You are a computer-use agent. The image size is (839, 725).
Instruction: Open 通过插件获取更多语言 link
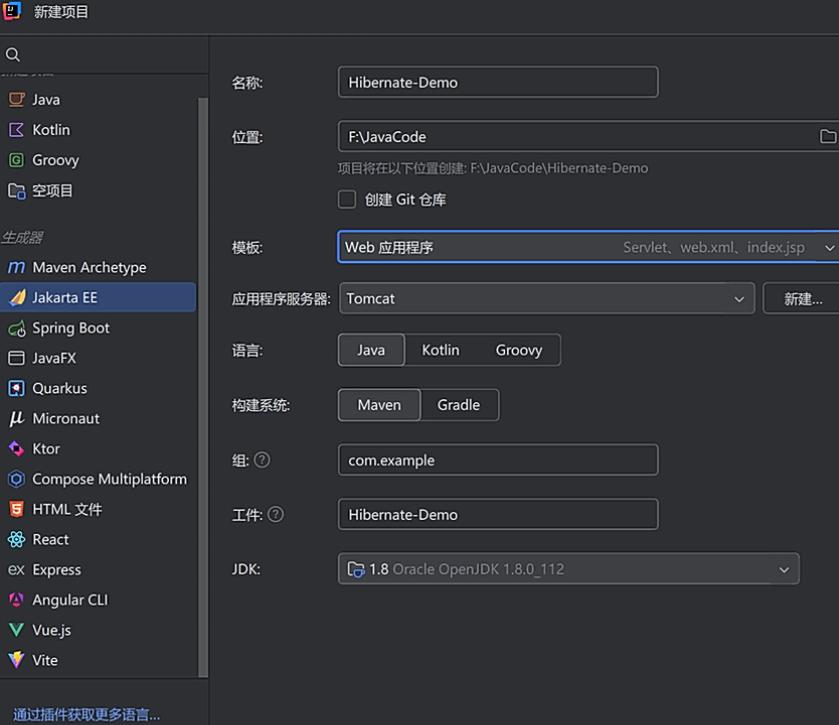coord(86,715)
